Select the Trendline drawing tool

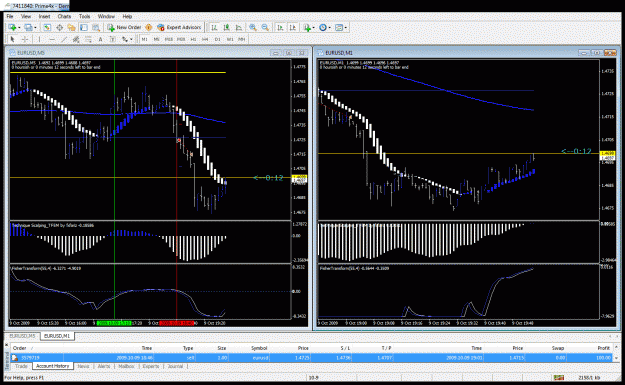click(64, 39)
